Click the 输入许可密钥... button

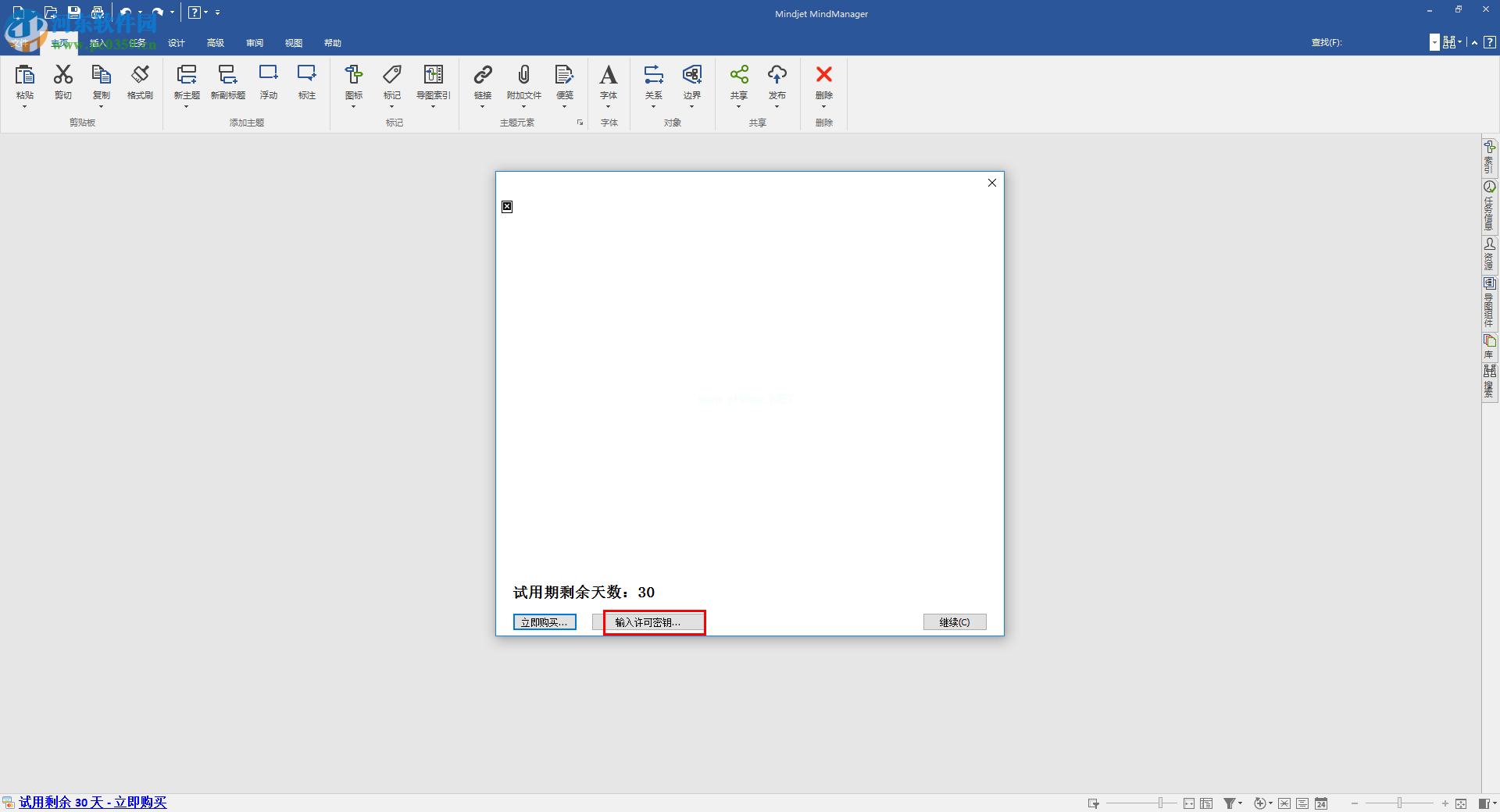(x=648, y=622)
